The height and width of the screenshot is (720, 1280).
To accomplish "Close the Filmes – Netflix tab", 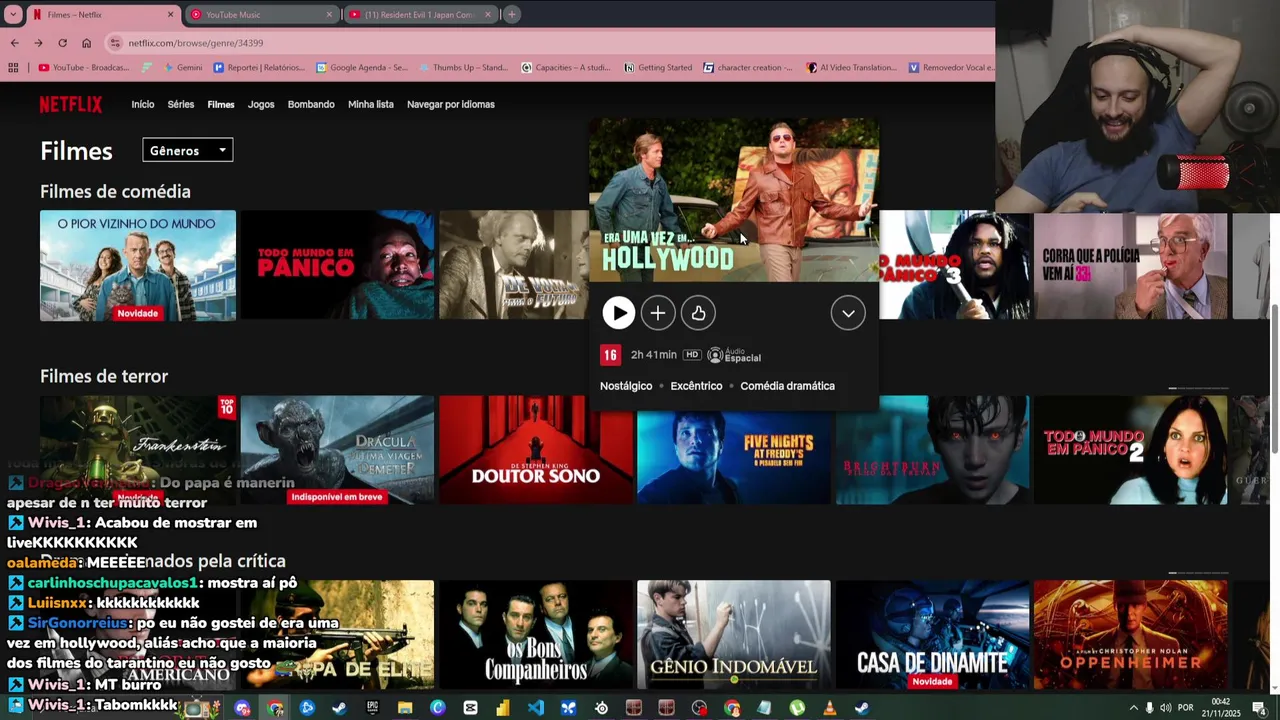I will [x=170, y=14].
